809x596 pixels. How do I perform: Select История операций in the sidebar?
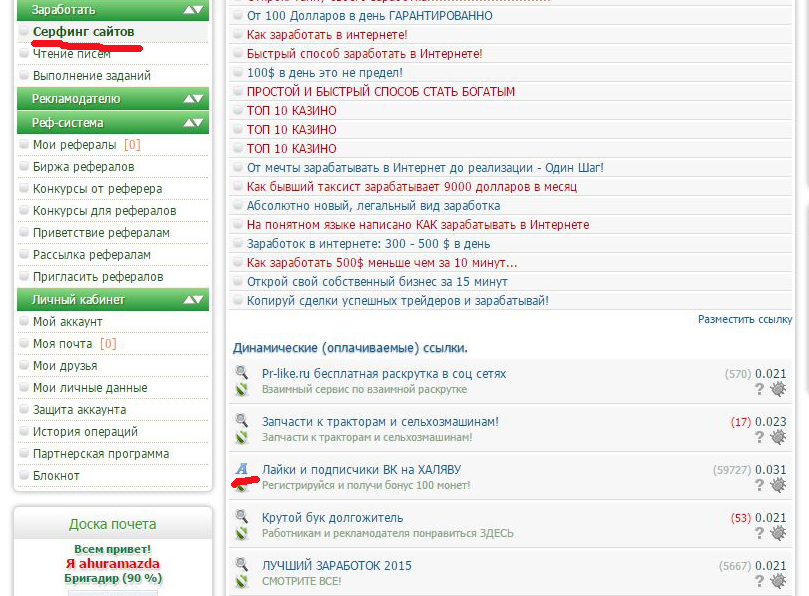click(85, 431)
